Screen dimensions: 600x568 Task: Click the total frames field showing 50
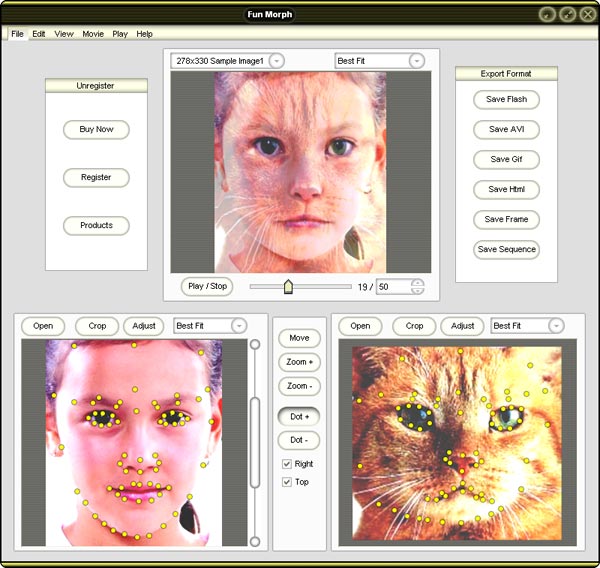[x=393, y=287]
